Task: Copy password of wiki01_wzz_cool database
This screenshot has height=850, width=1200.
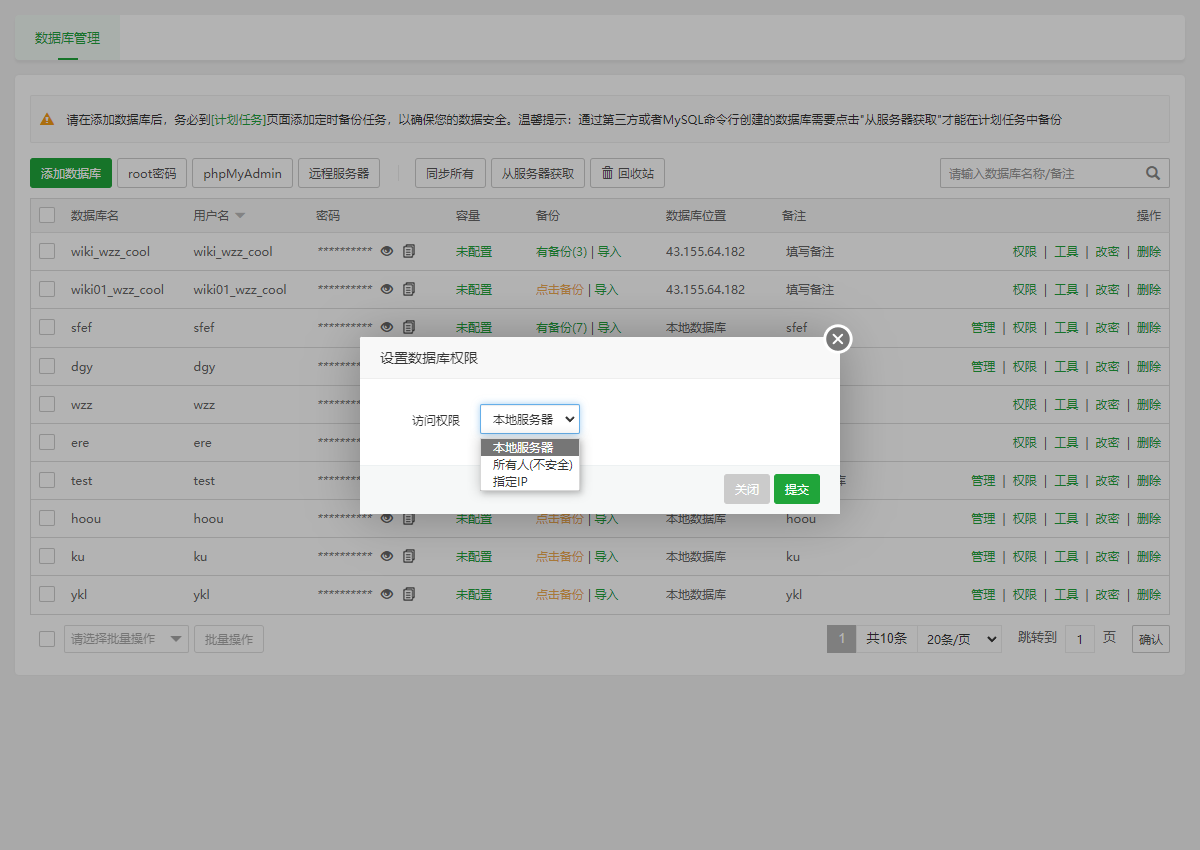Action: (409, 290)
